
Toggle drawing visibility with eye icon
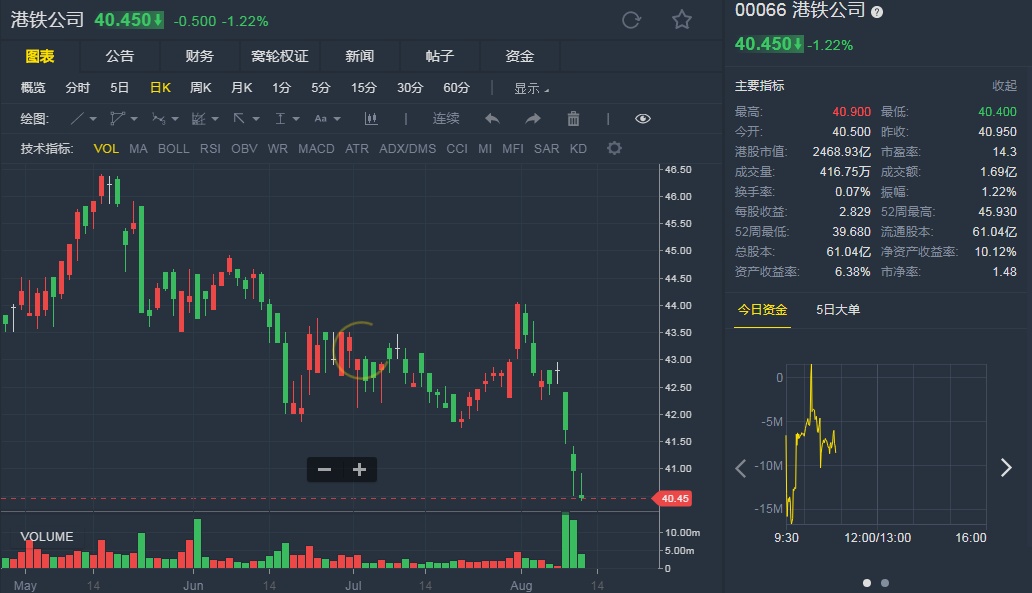643,118
